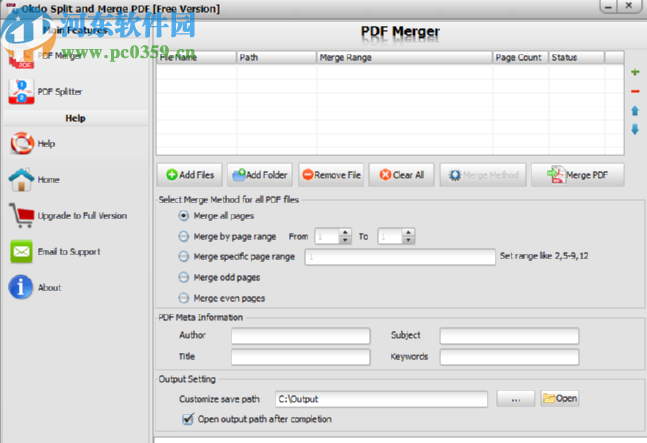Open the Help lifebuoy icon
The image size is (647, 443).
point(21,144)
